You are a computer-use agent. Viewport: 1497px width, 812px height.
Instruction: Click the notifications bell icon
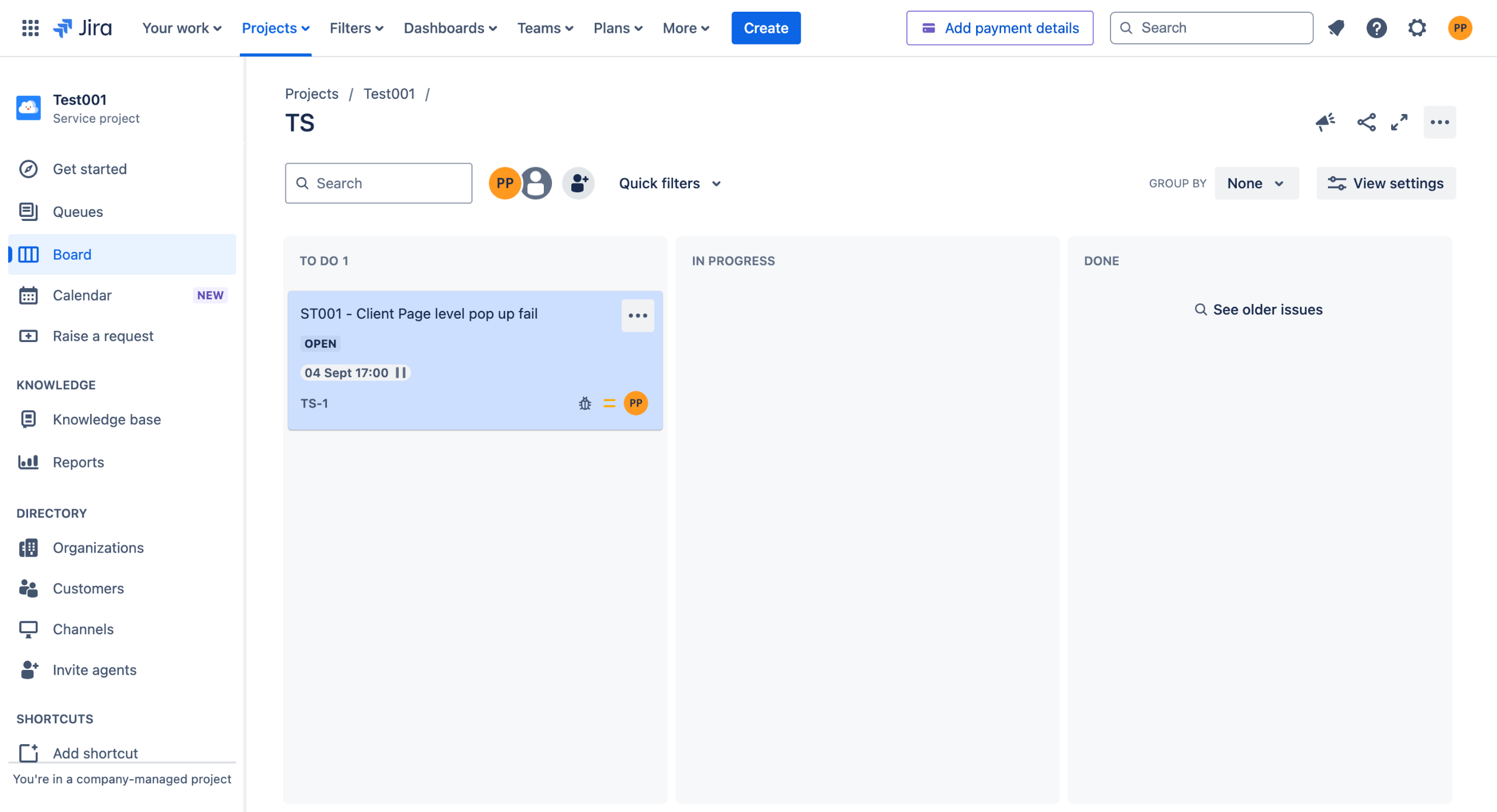point(1336,27)
